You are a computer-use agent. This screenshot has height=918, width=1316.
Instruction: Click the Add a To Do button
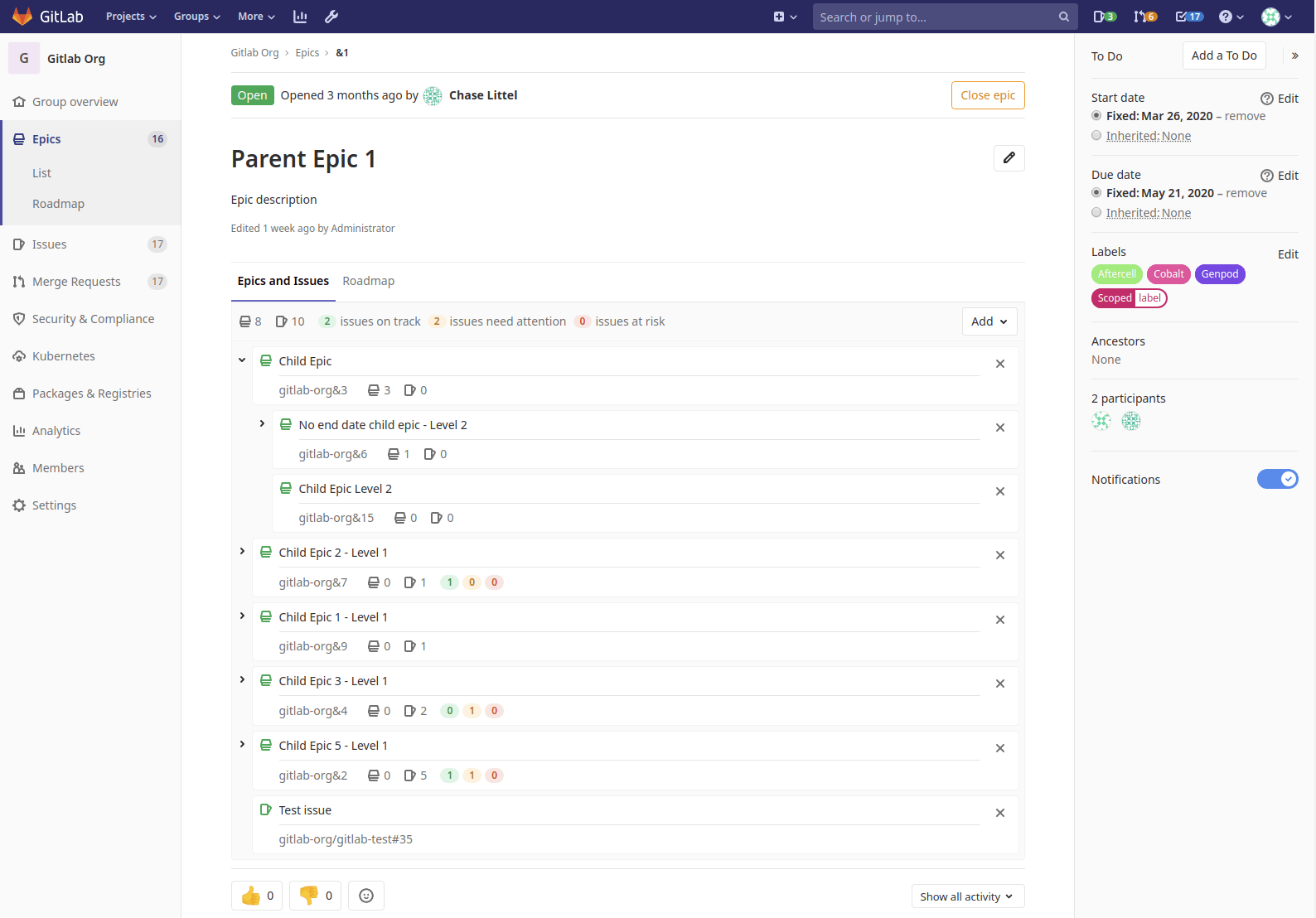[x=1223, y=56]
